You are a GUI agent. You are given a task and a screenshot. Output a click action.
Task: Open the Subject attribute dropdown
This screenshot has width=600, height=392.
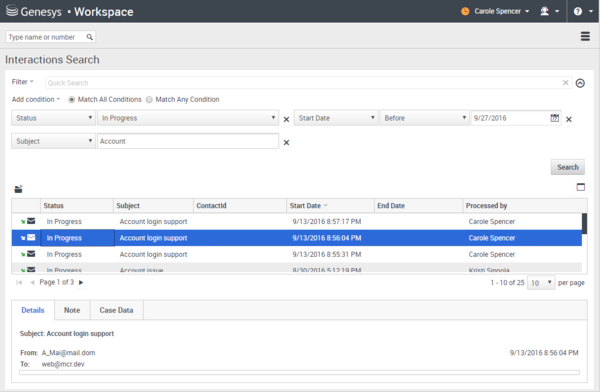(53, 141)
